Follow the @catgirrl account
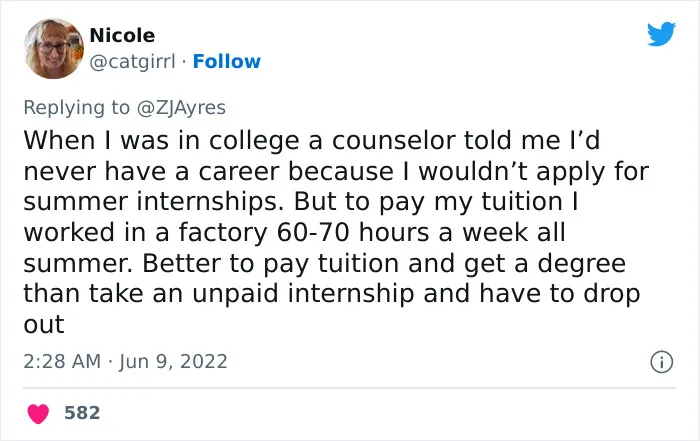 226,62
